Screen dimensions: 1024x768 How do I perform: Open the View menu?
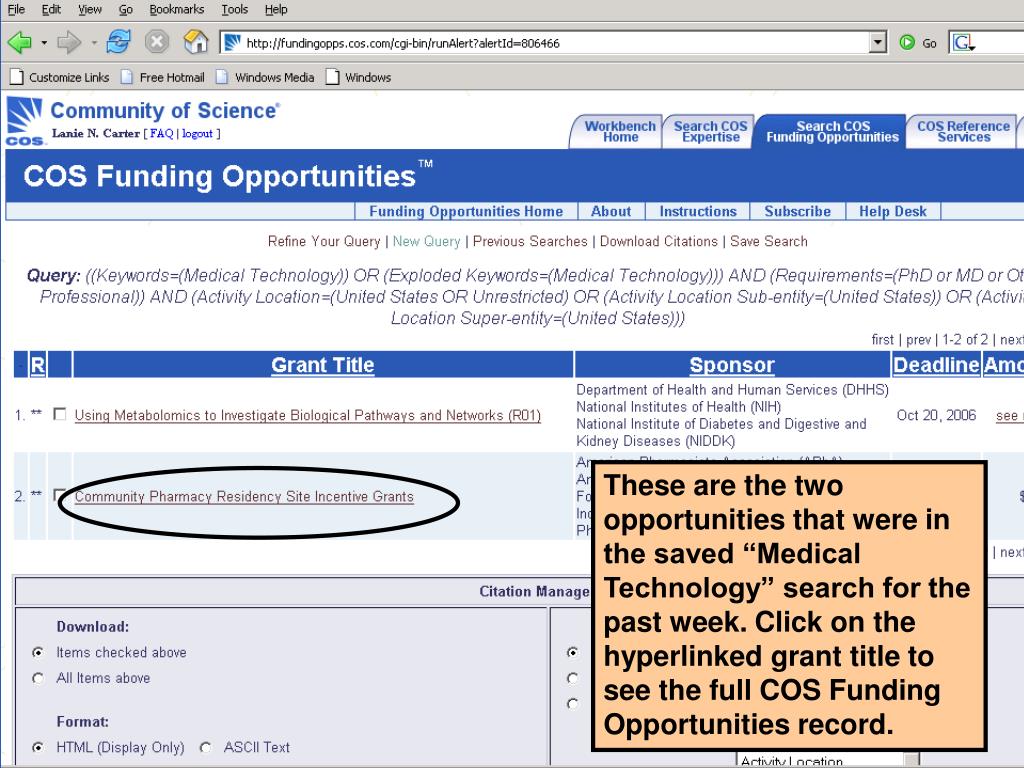(89, 9)
